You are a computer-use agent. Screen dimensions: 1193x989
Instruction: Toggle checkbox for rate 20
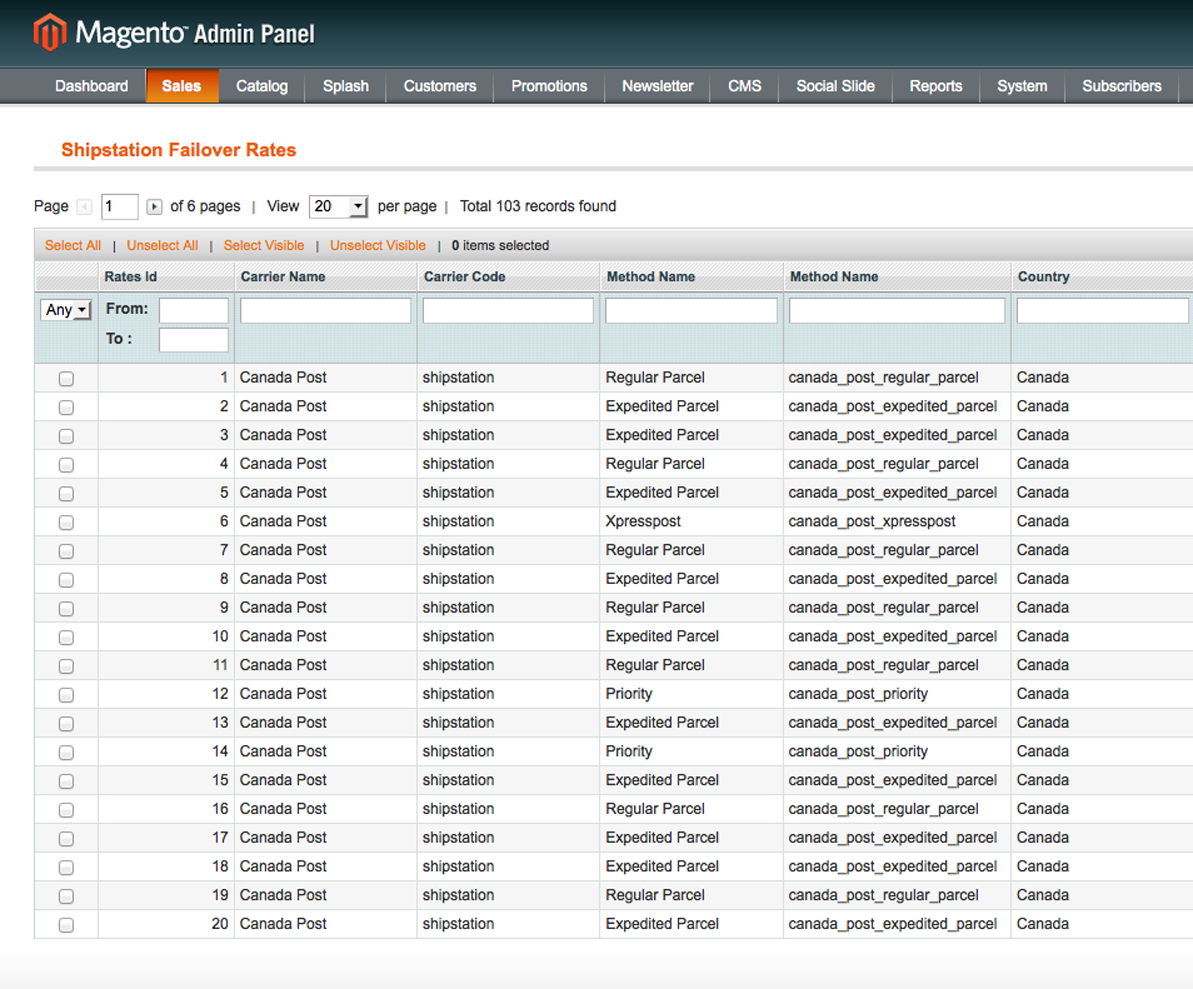66,925
